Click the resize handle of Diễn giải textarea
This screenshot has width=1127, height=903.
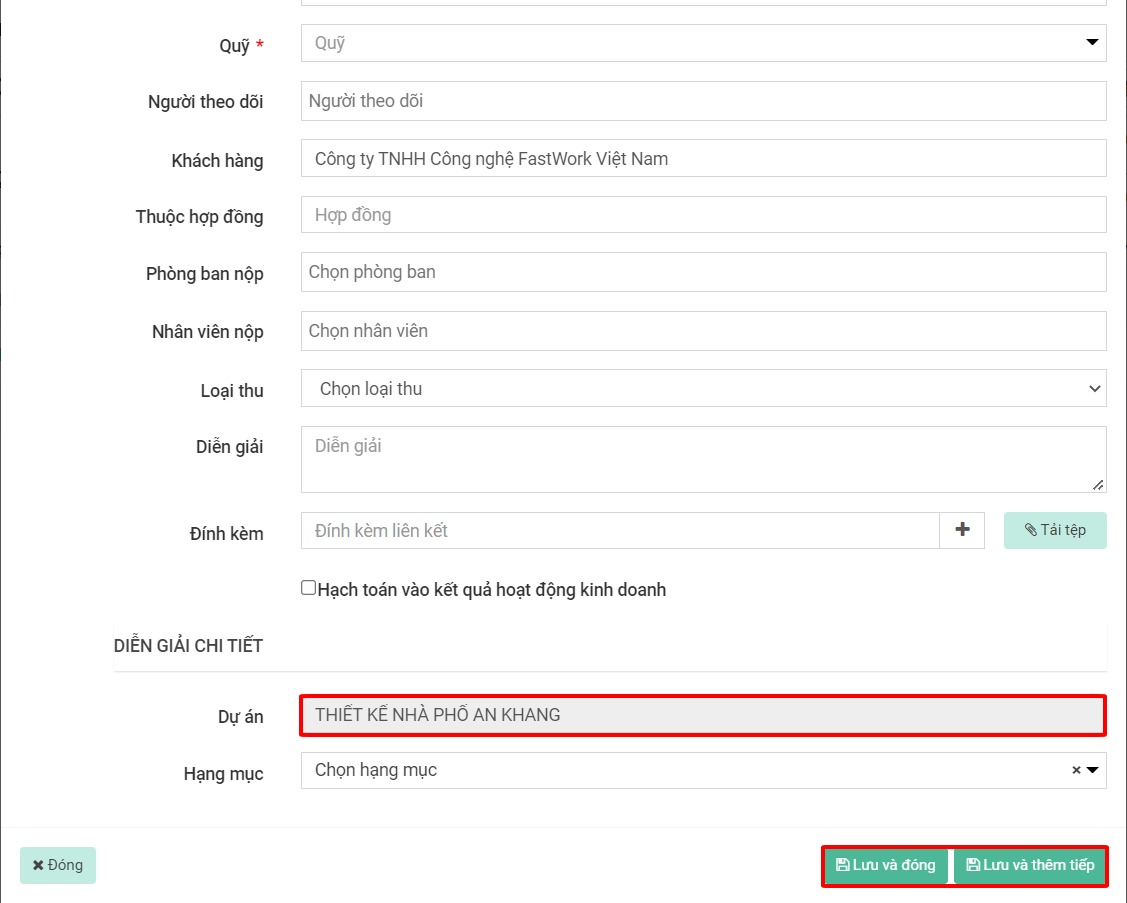pyautogui.click(x=1098, y=484)
